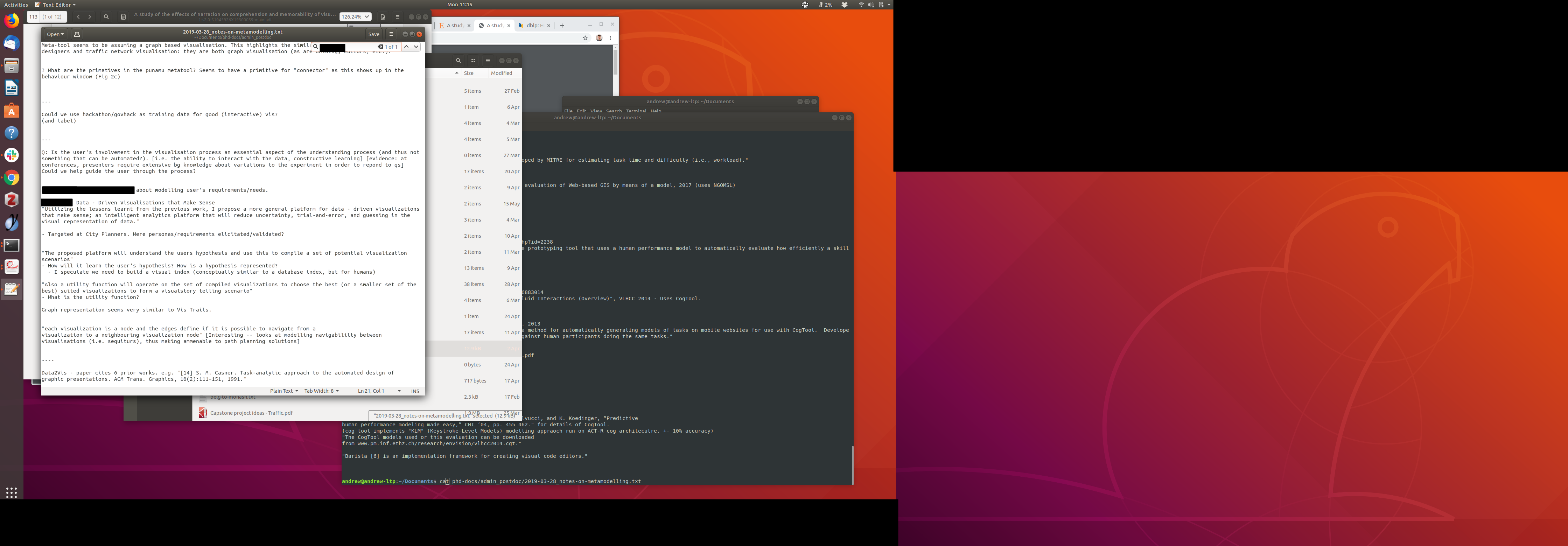Image resolution: width=1568 pixels, height=546 pixels.
Task: Click the Open button
Action: click(55, 34)
